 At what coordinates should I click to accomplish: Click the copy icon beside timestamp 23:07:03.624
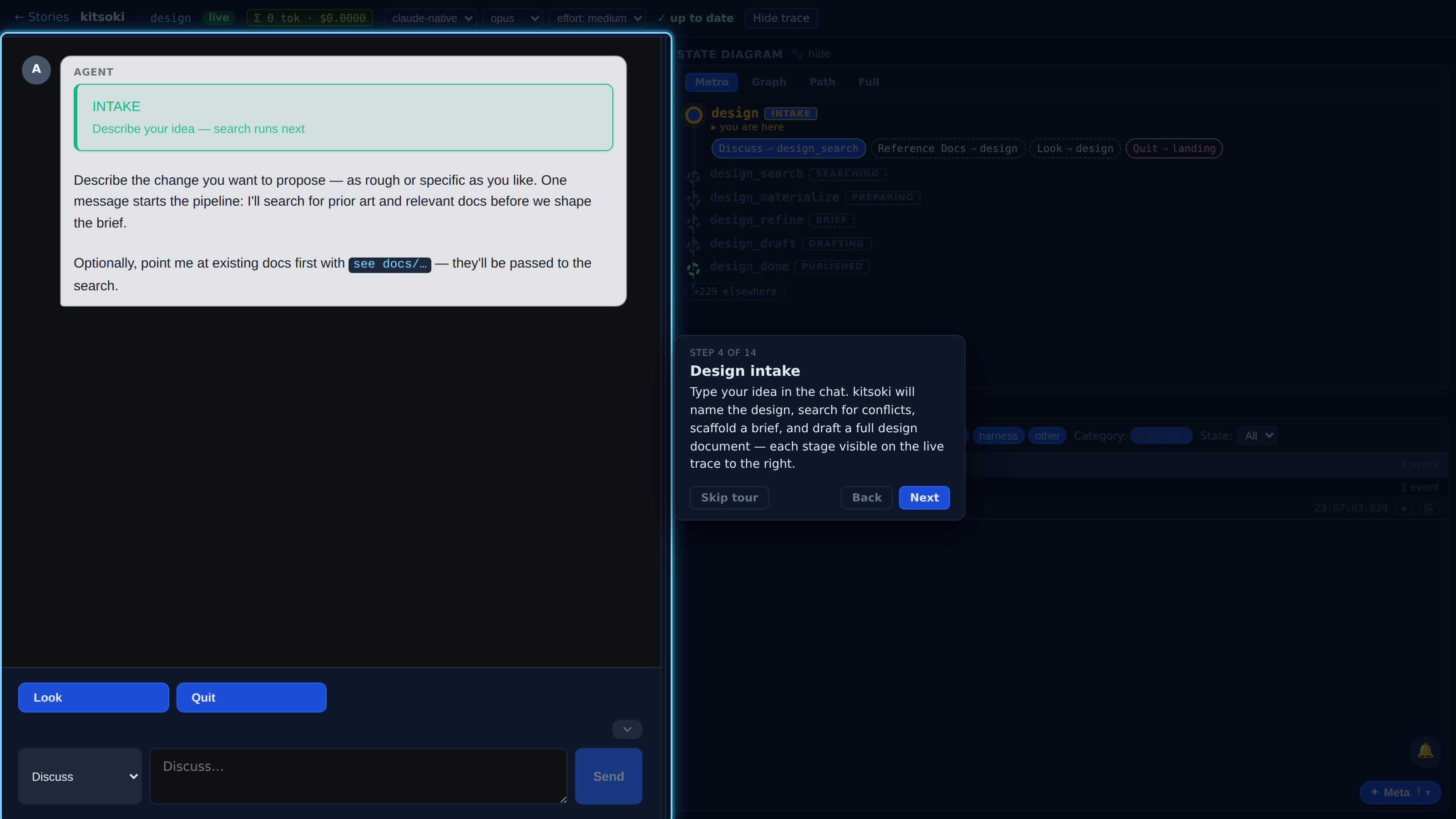coord(1428,508)
